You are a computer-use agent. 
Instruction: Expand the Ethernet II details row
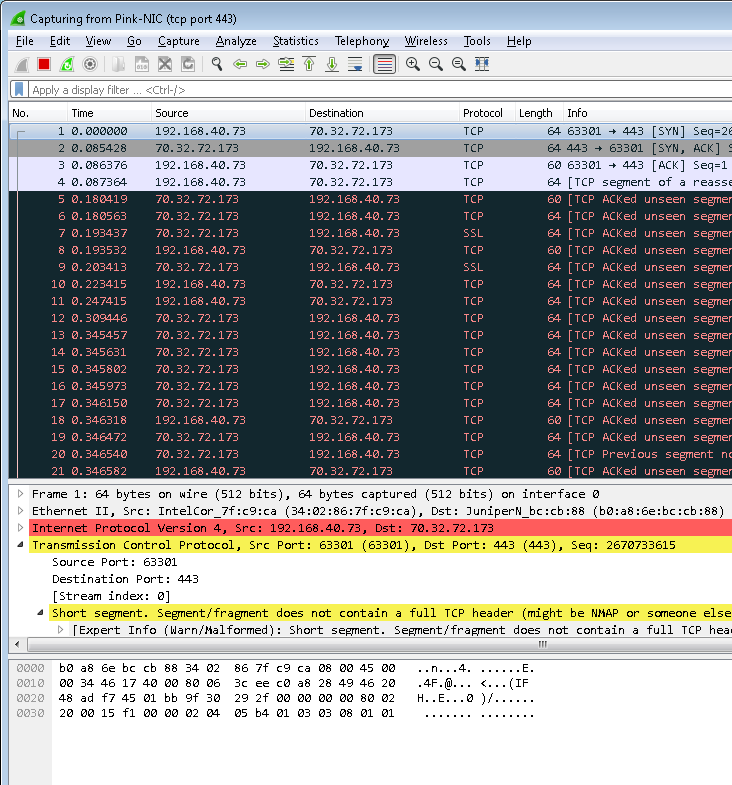coord(21,511)
